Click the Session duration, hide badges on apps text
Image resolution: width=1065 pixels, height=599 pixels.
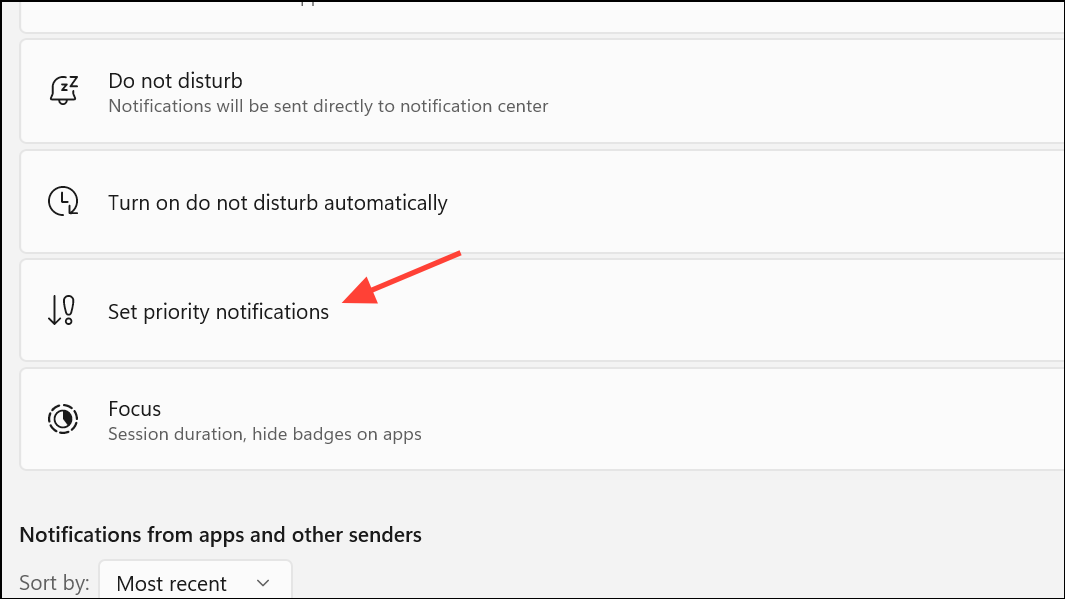pos(265,434)
